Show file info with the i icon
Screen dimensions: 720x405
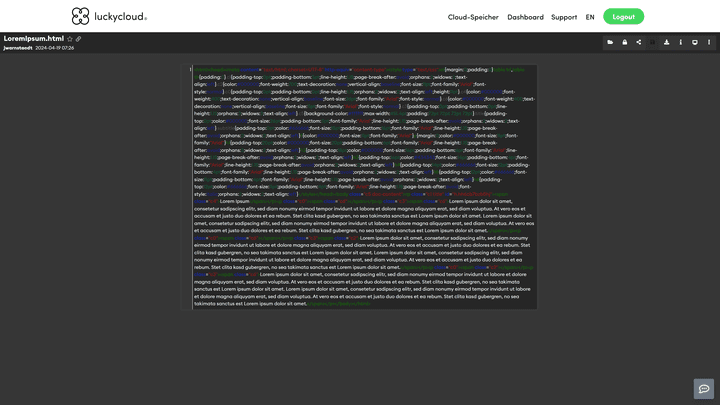(681, 42)
